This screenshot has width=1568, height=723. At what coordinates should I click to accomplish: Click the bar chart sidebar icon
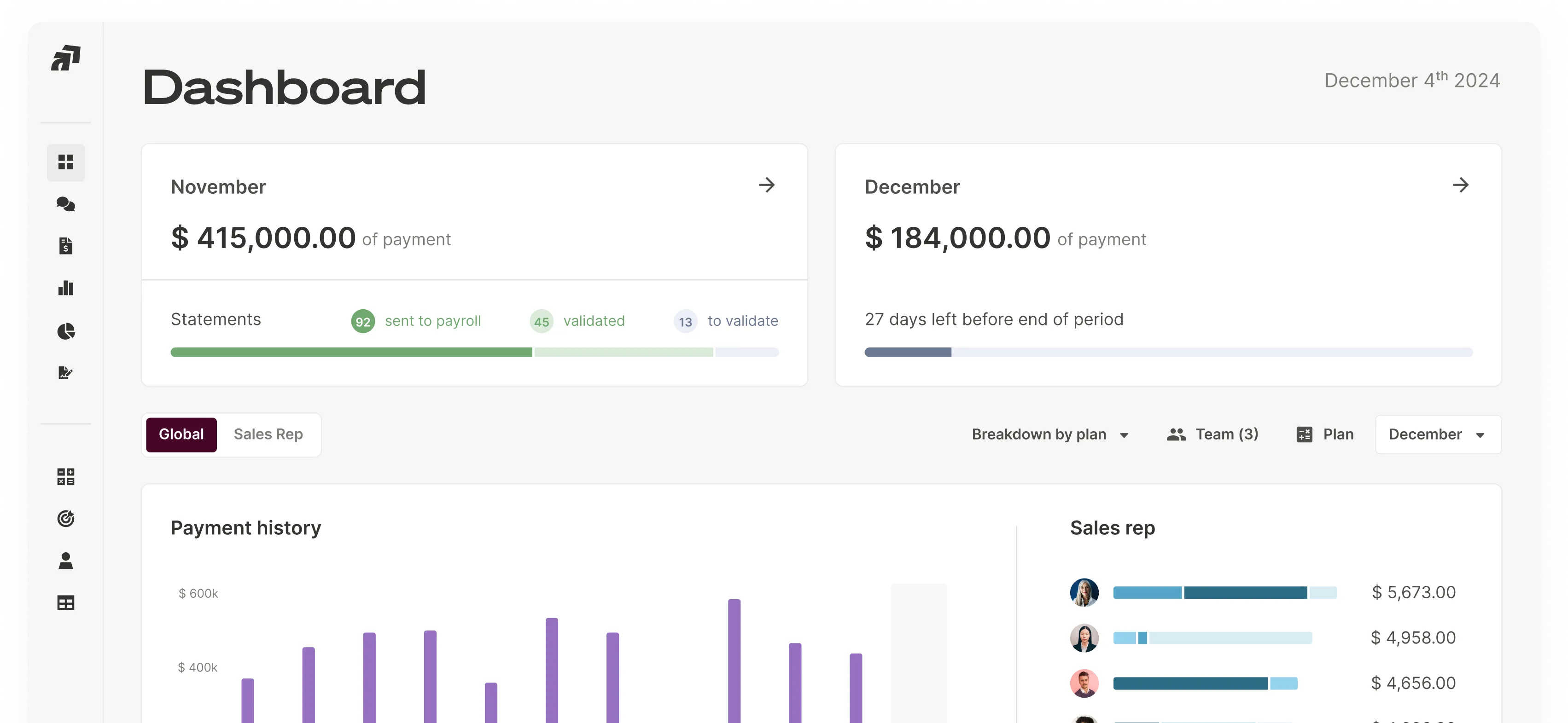[x=66, y=288]
